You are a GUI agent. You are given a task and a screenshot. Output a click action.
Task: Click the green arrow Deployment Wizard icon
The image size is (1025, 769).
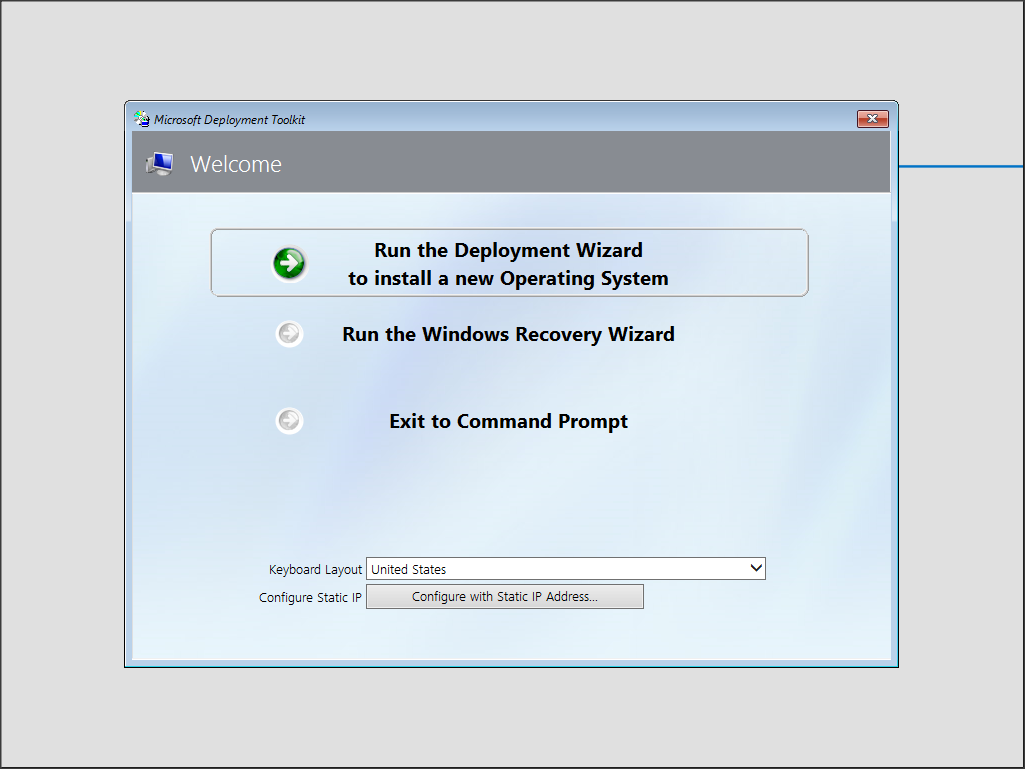(289, 264)
